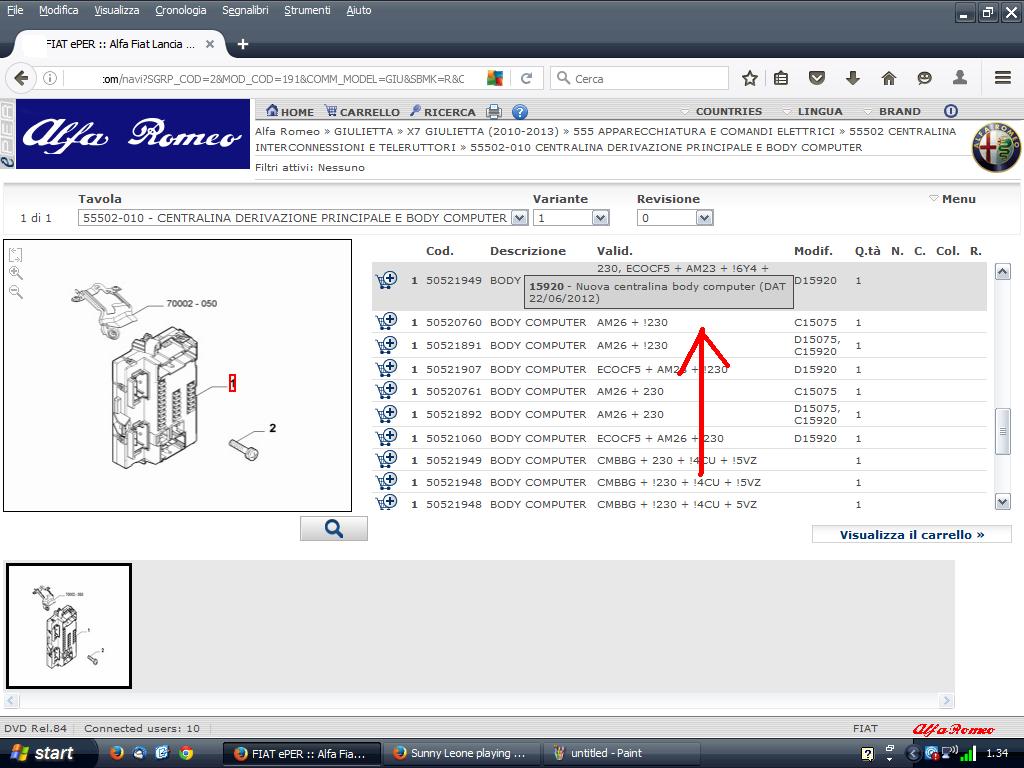1024x768 pixels.
Task: Click callout 1 on diagram
Action: tap(232, 383)
